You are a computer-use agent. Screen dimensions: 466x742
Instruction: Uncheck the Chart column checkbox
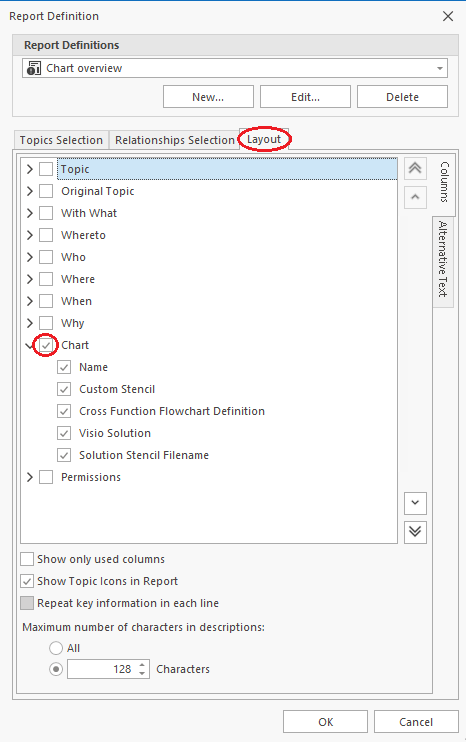[46, 345]
